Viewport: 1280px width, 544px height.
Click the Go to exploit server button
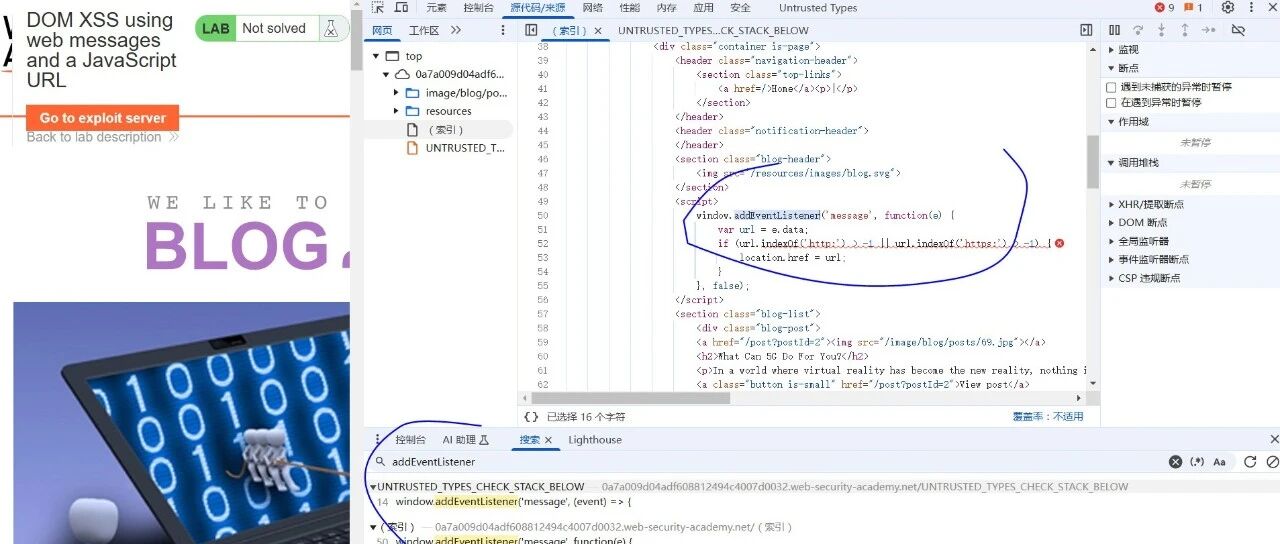[x=103, y=118]
